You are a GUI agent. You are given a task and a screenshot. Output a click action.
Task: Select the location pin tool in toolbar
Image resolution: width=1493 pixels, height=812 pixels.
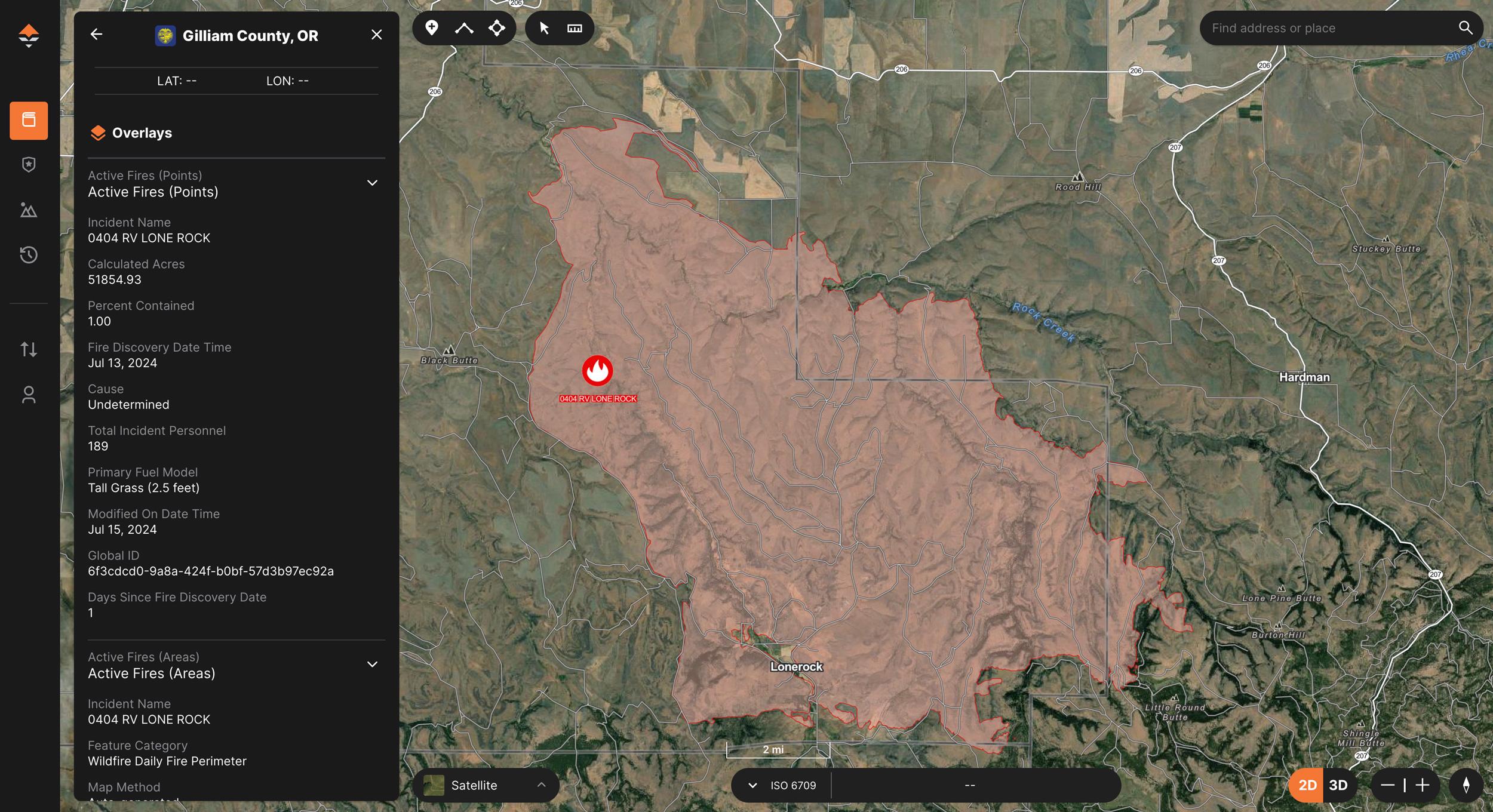tap(432, 27)
